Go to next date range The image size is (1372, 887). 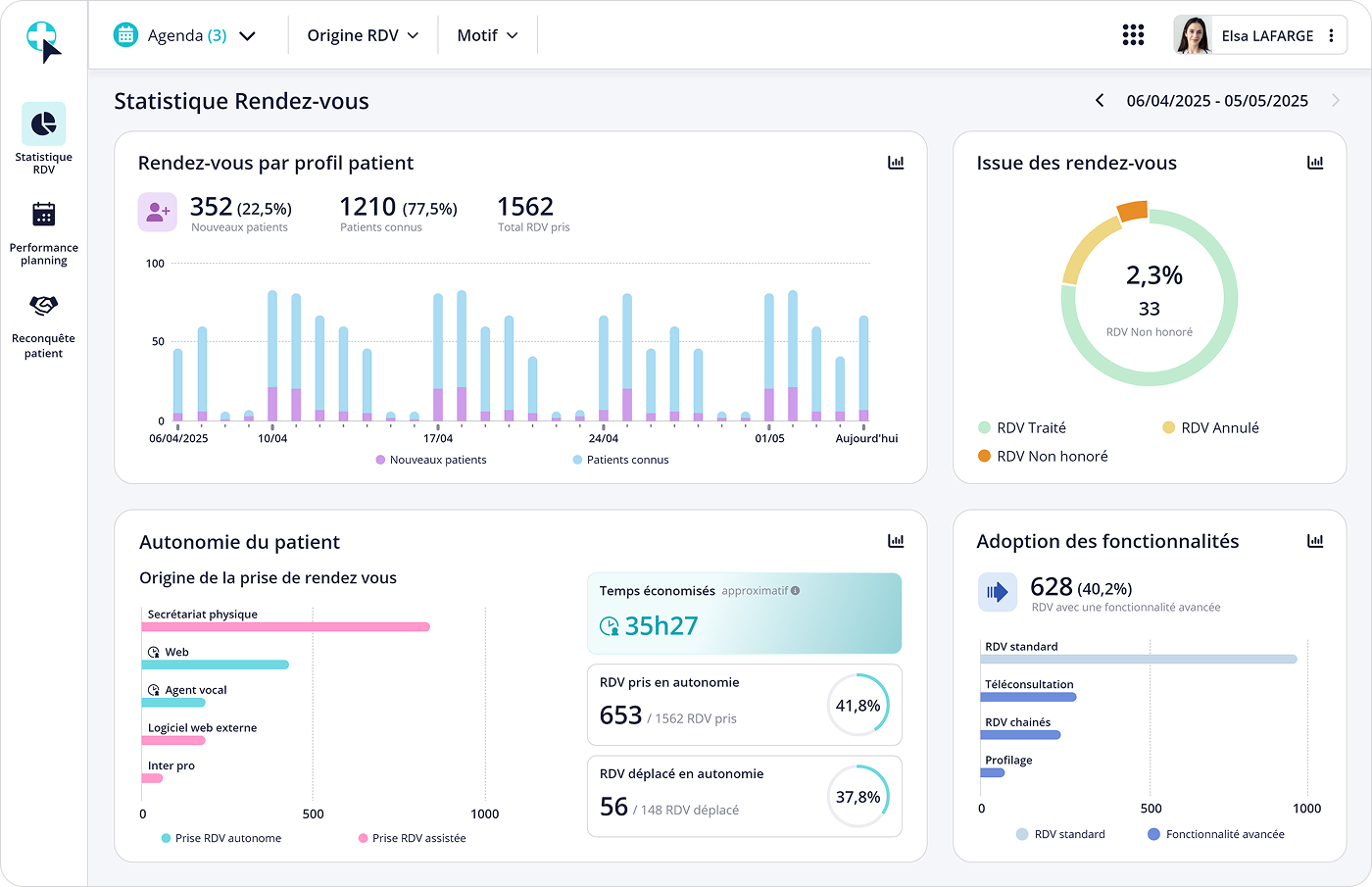(x=1336, y=100)
